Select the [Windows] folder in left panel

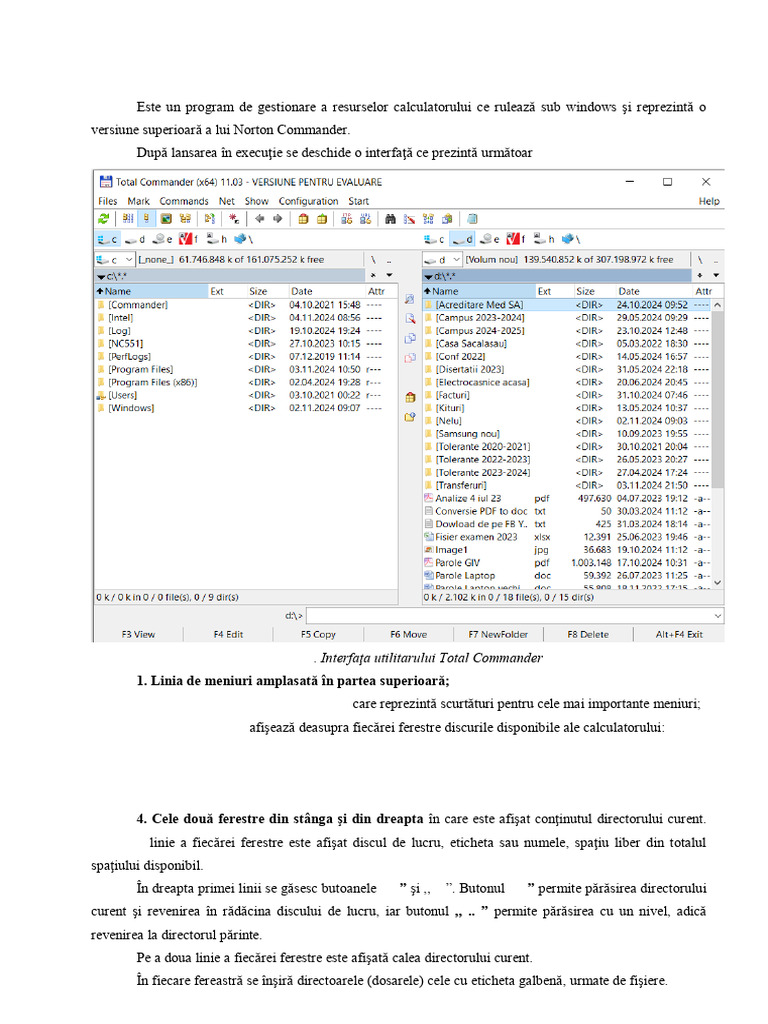[131, 408]
